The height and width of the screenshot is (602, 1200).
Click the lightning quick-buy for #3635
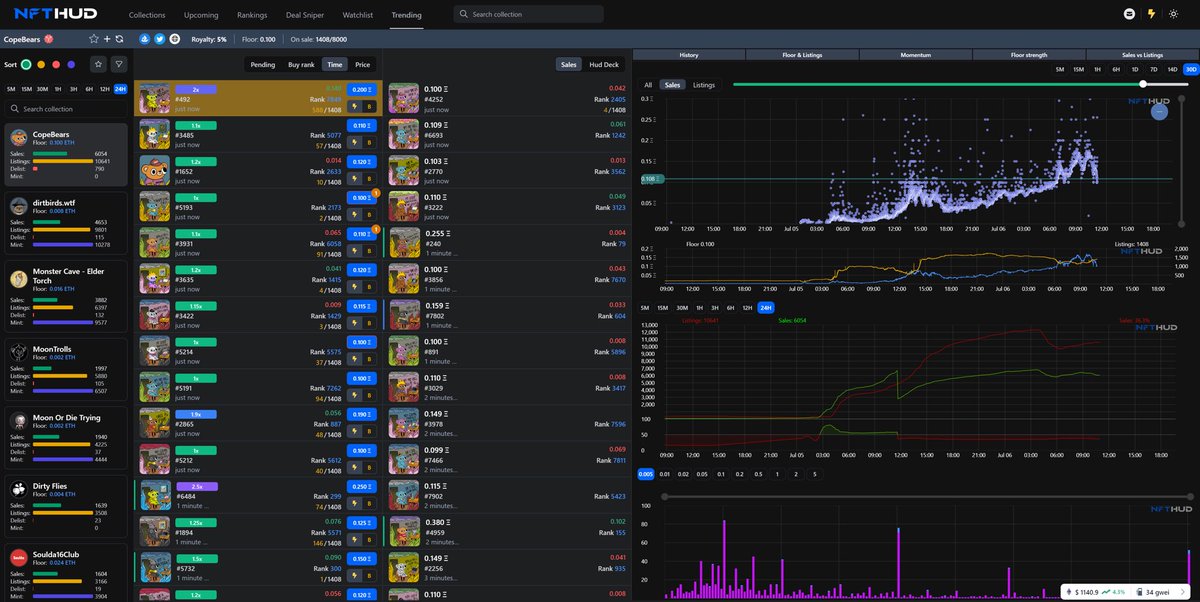pyautogui.click(x=354, y=286)
